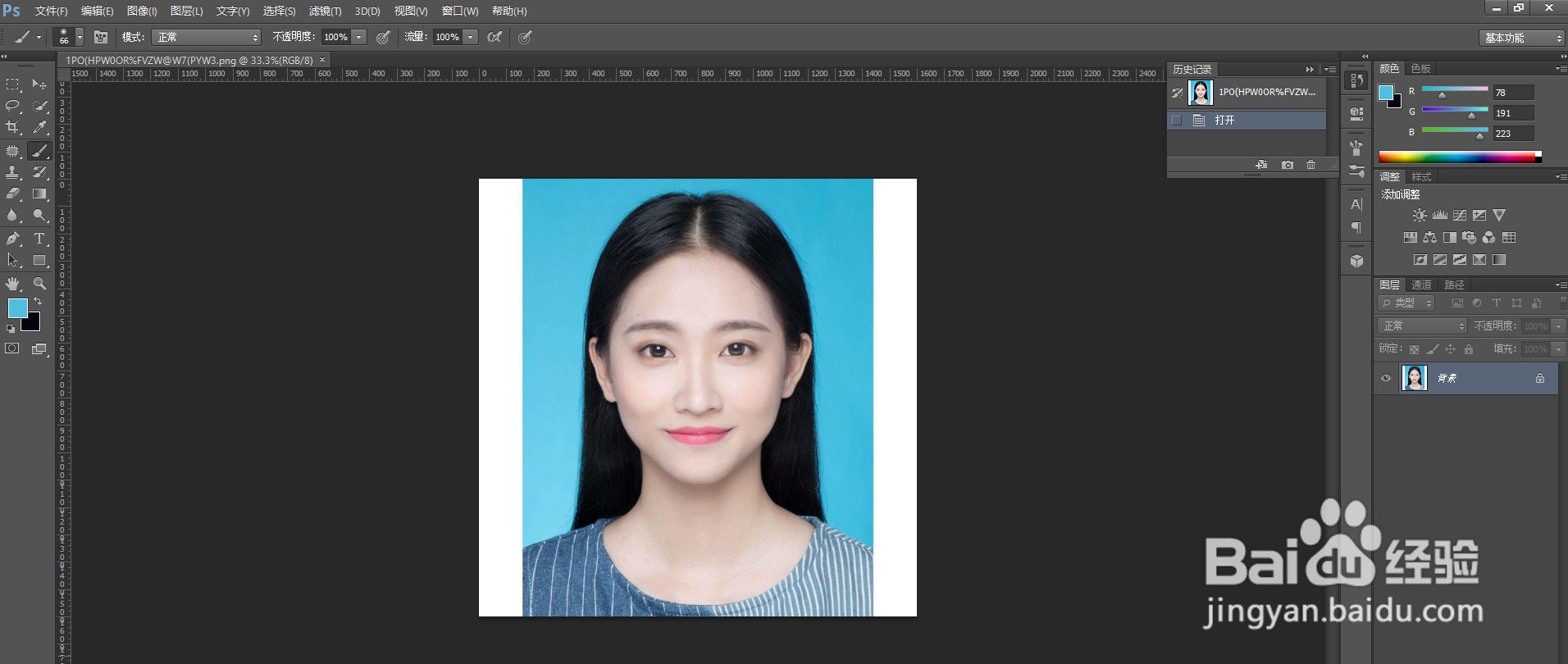Select the Horizontal Type tool
Viewport: 1568px width, 664px height.
coord(39,239)
